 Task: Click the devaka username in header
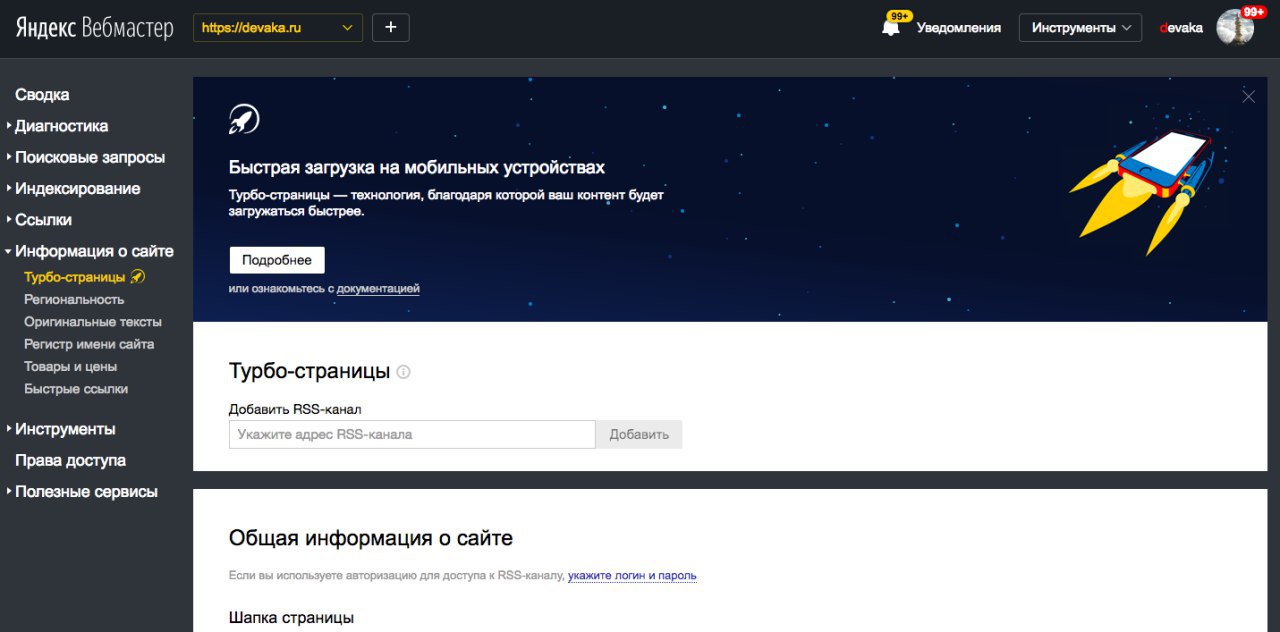[1181, 28]
